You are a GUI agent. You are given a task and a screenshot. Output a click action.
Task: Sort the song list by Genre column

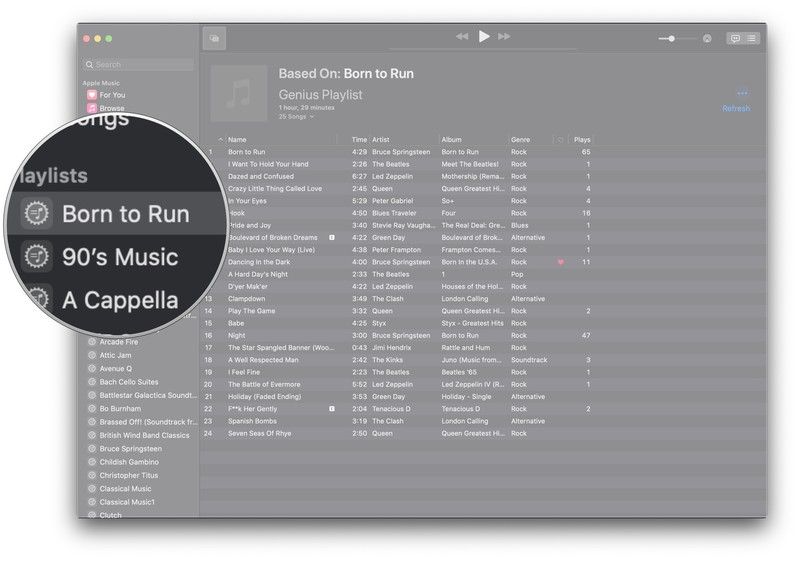click(521, 140)
